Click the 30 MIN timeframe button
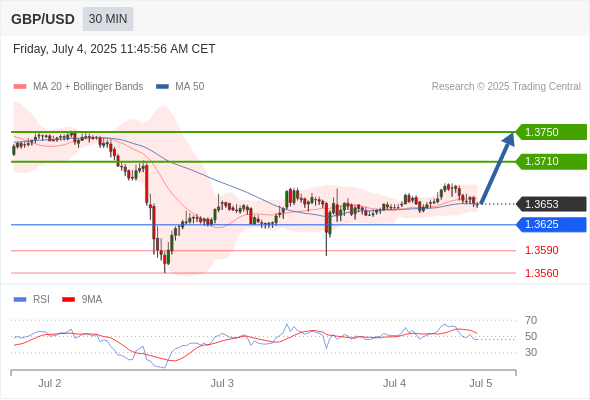The width and height of the screenshot is (590, 400). 108,19
